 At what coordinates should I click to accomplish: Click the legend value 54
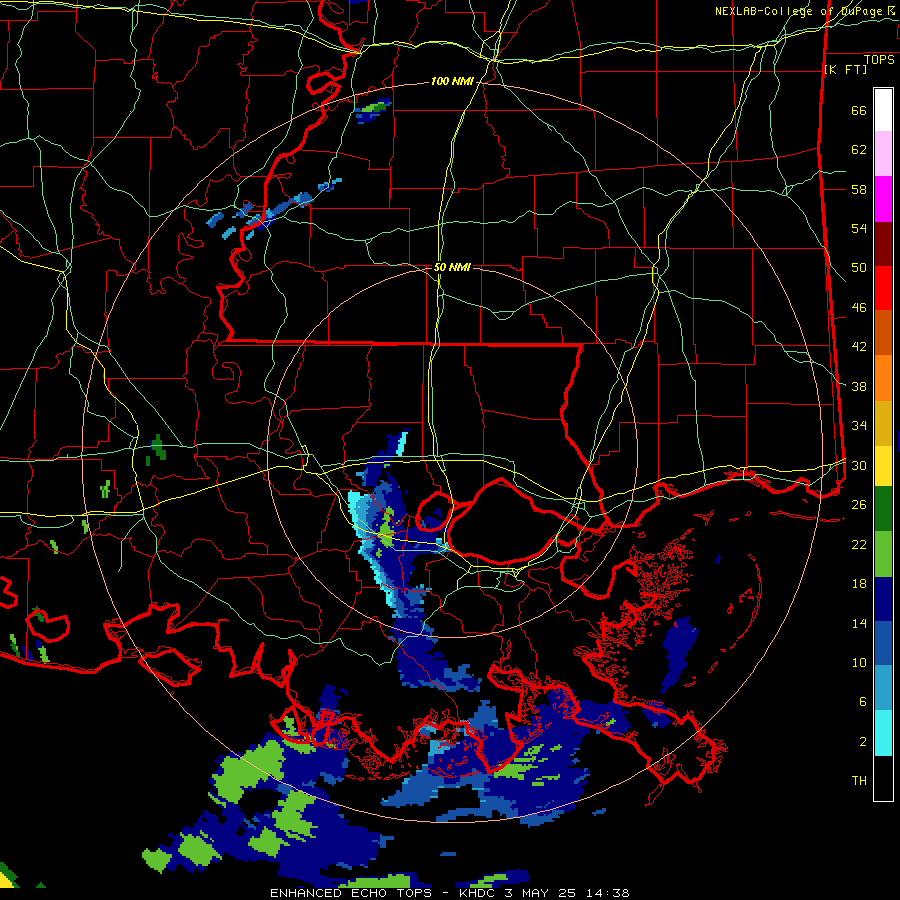tap(859, 228)
